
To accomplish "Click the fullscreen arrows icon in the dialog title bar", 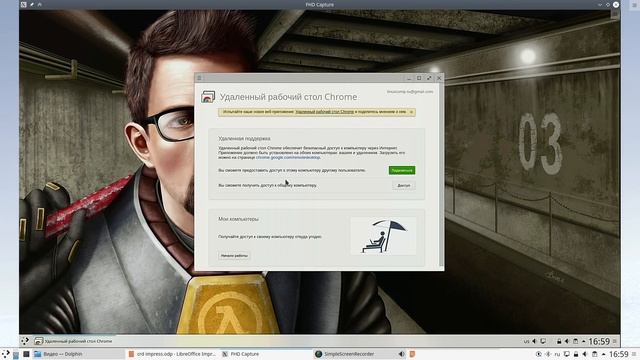I will pos(429,78).
